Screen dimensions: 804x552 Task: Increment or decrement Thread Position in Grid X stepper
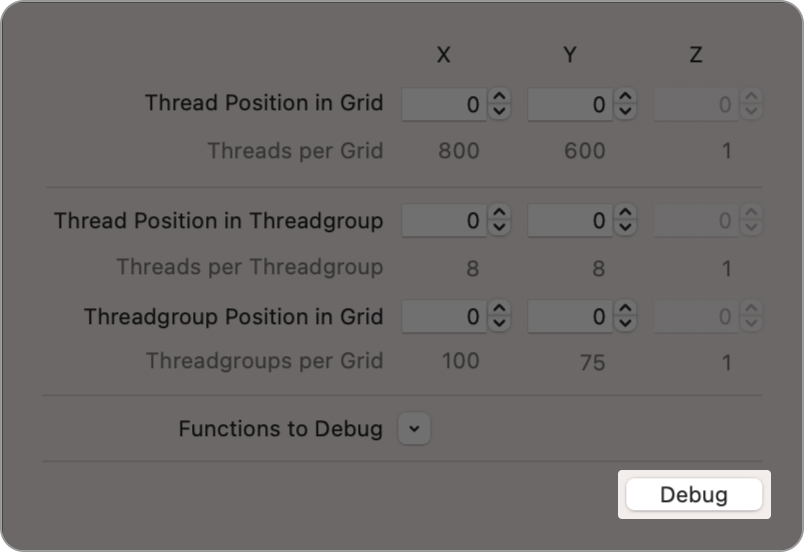500,104
